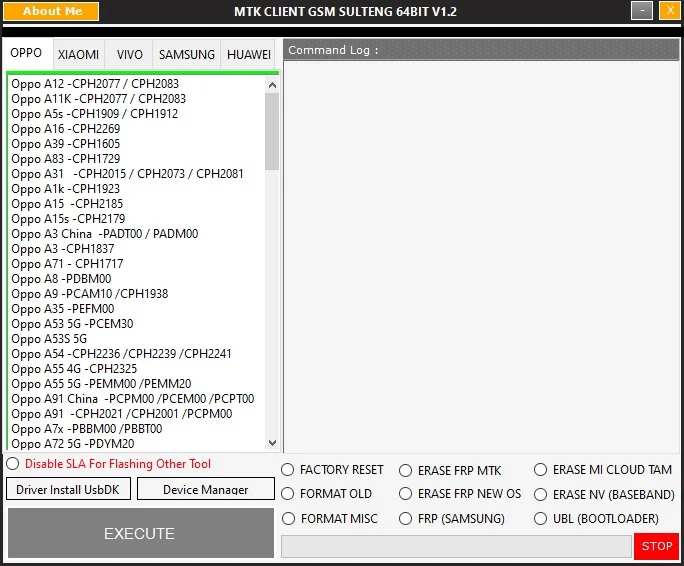Switch to the XIAOMI tab
This screenshot has height=566, width=684.
[x=79, y=55]
